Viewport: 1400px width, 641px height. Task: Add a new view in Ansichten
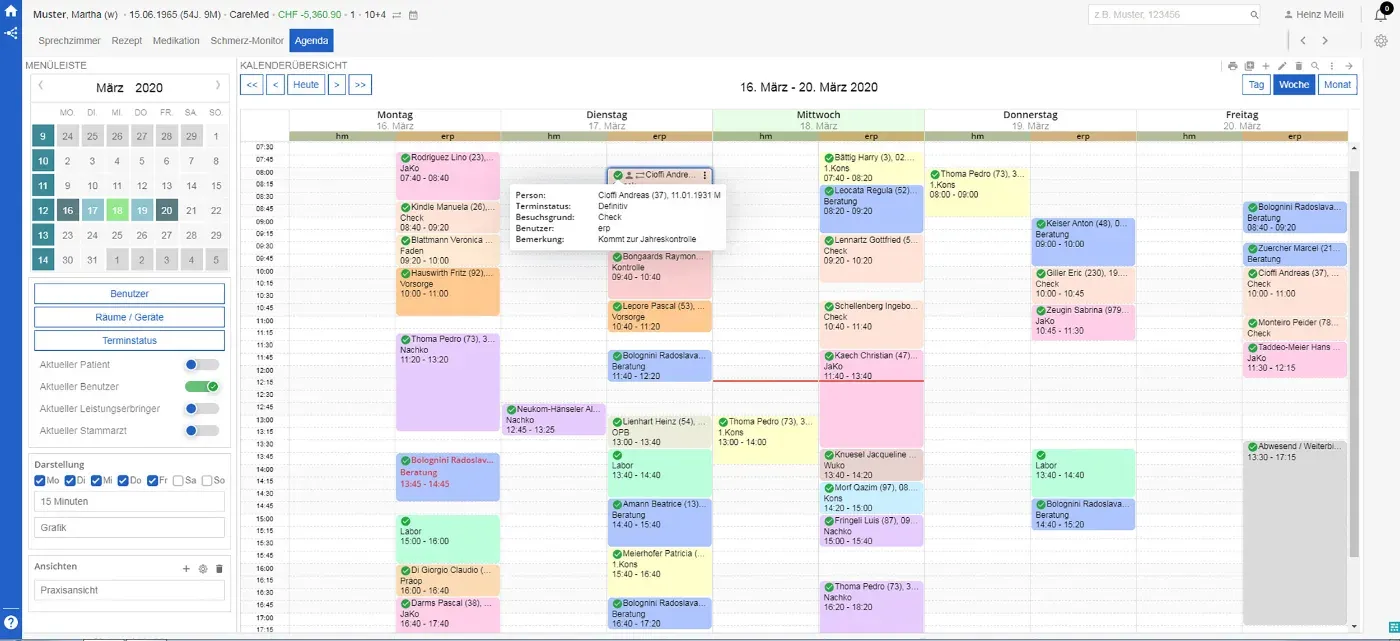[x=186, y=568]
